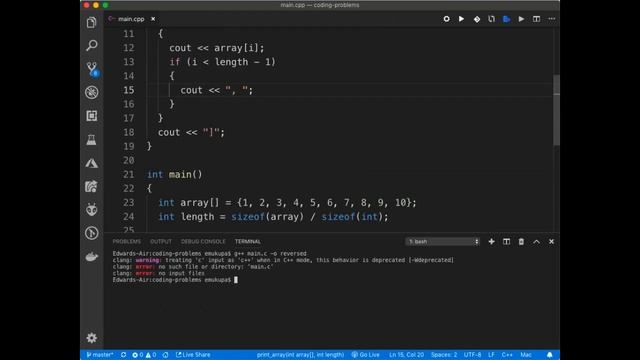Click the editor vertical scrollbar thumb
This screenshot has height=360, width=640.
point(556,110)
